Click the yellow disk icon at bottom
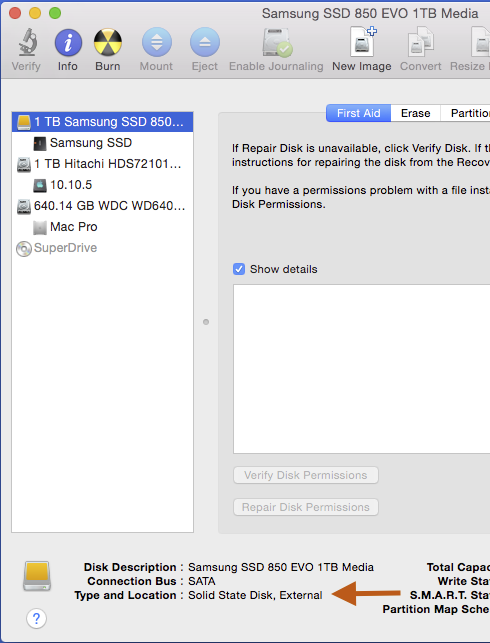Image resolution: width=490 pixels, height=643 pixels. [x=37, y=576]
